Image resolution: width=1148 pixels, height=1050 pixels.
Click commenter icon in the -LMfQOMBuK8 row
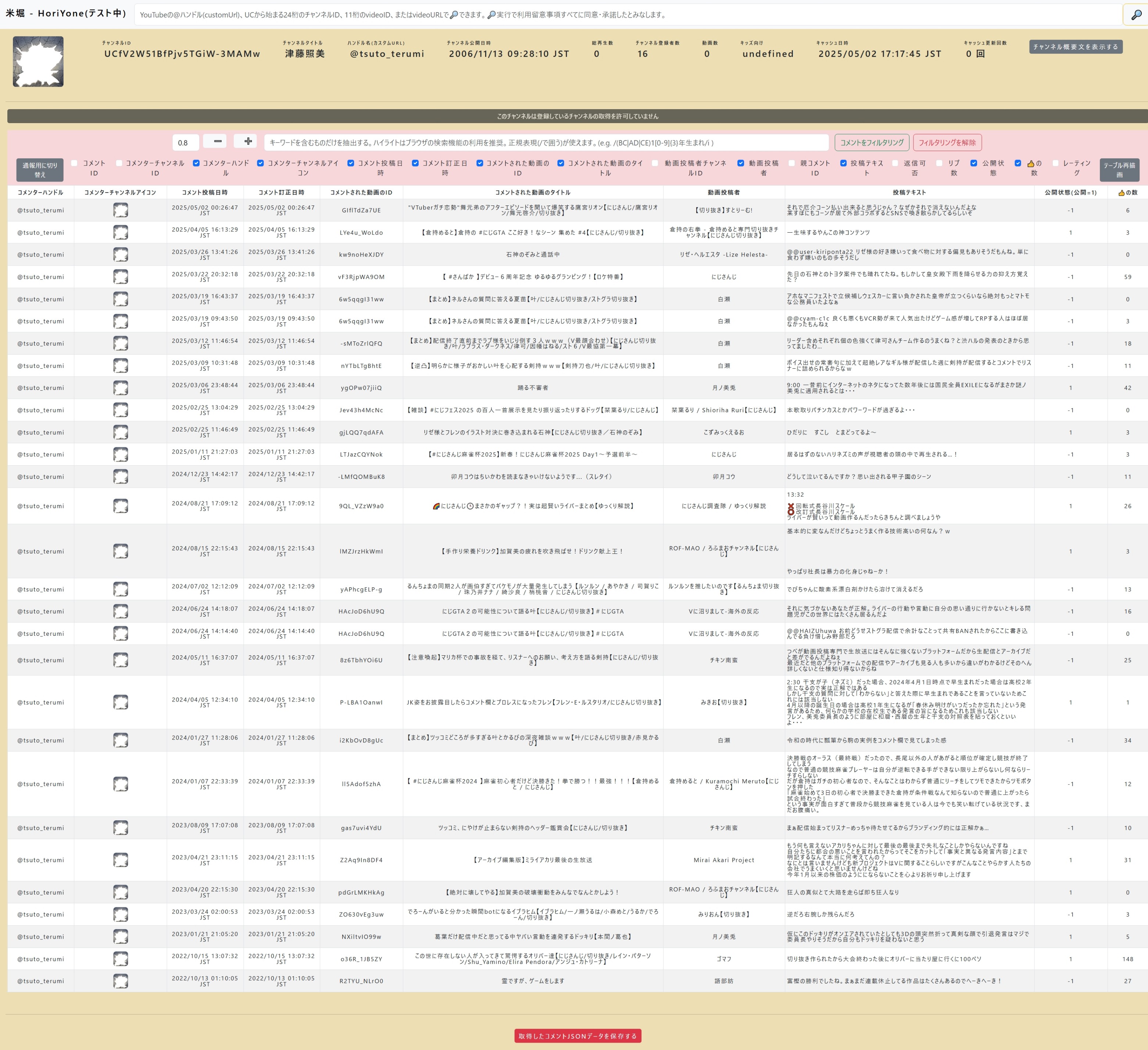point(120,477)
